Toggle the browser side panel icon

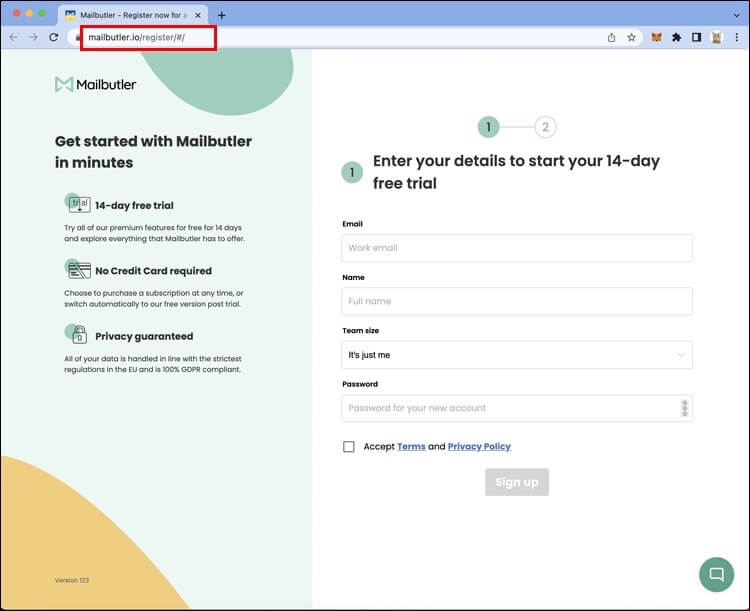[x=696, y=37]
